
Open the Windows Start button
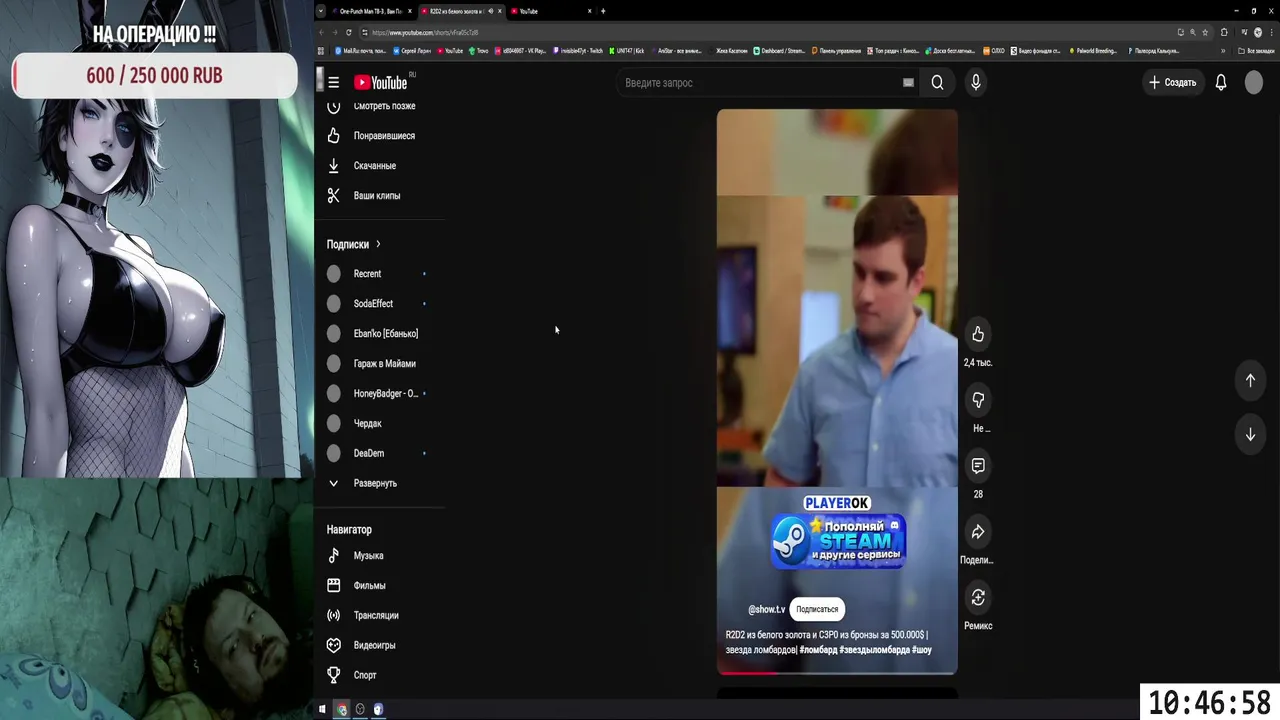322,709
